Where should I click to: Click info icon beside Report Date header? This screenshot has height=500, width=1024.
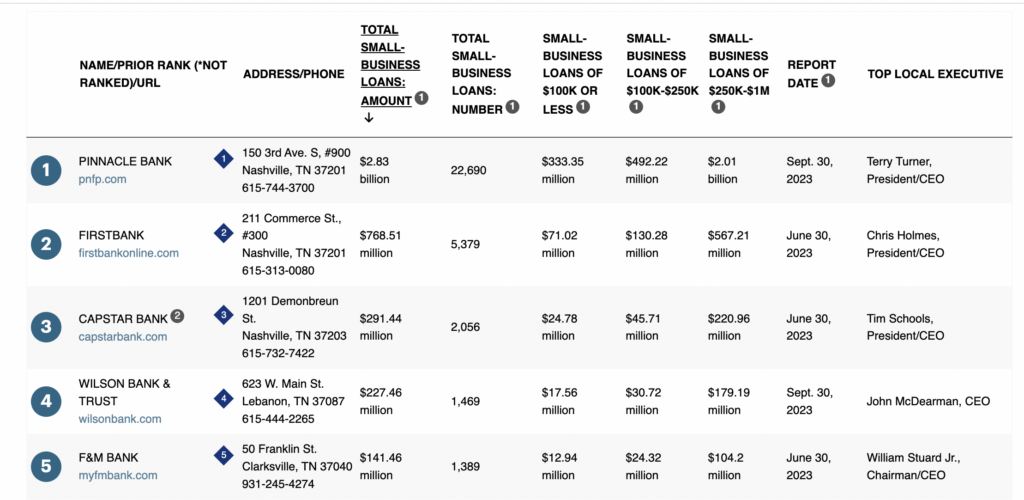pyautogui.click(x=828, y=82)
